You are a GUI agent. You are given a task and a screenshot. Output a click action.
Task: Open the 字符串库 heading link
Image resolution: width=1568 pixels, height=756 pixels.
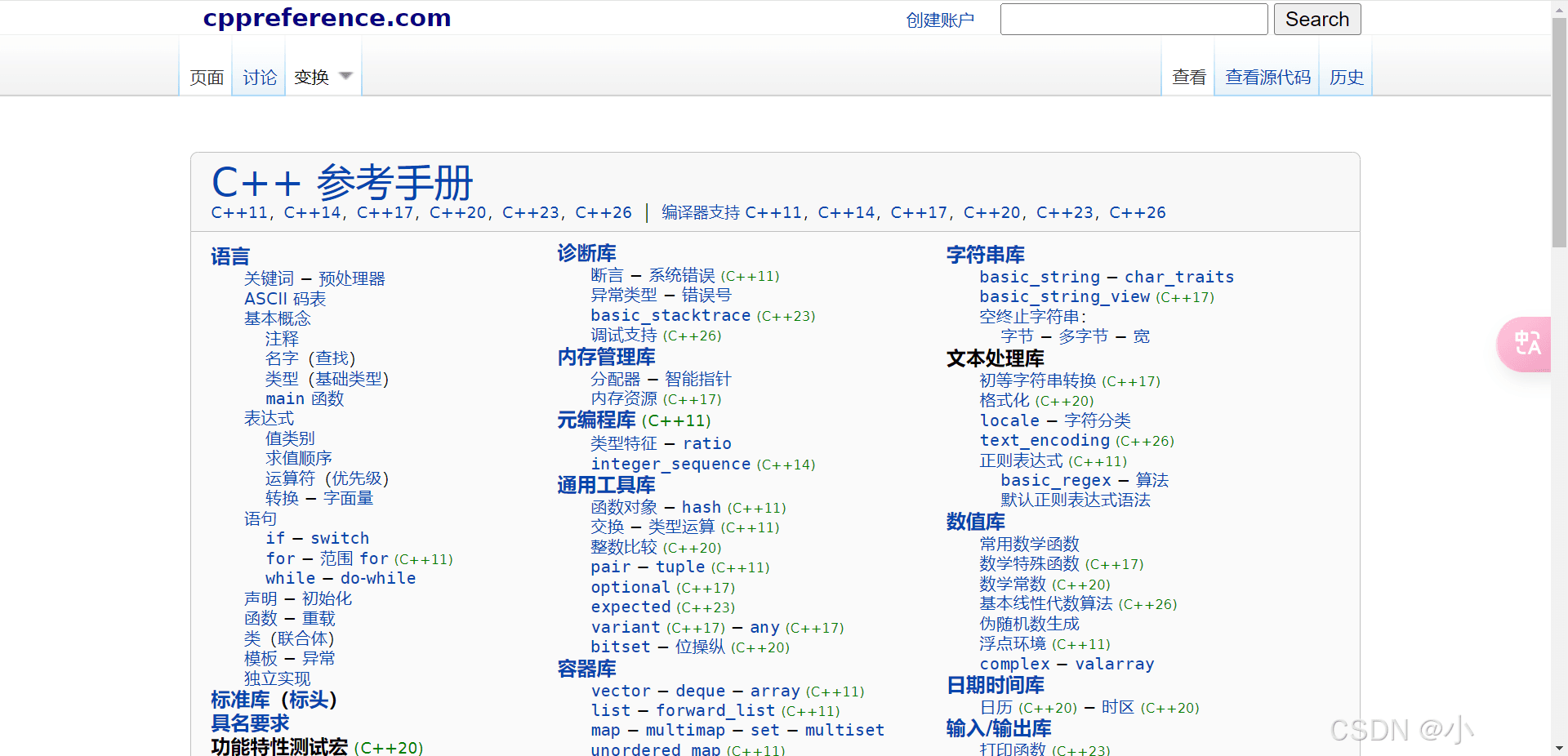point(986,255)
